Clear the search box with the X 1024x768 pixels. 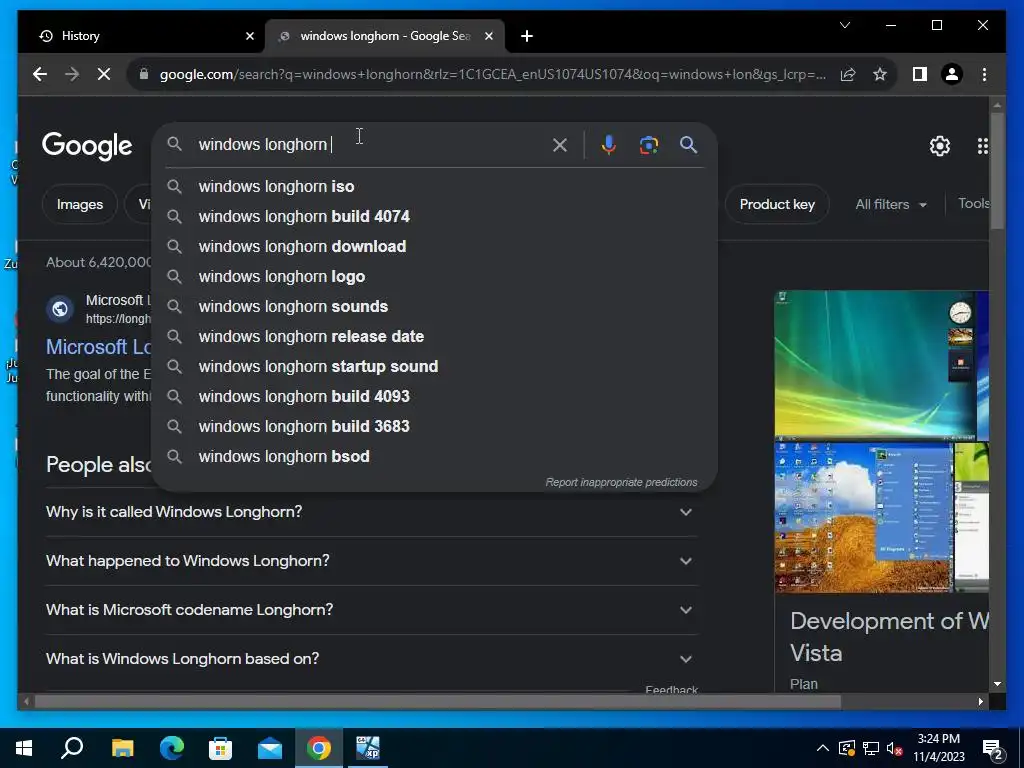pos(560,145)
